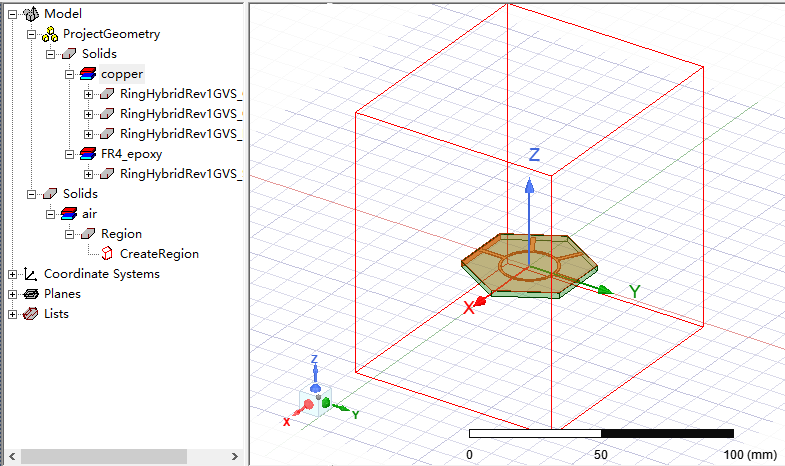Select the RingHybridRev1GVS object under FR4_epoxy
Screen dimensions: 785x466
(x=180, y=174)
